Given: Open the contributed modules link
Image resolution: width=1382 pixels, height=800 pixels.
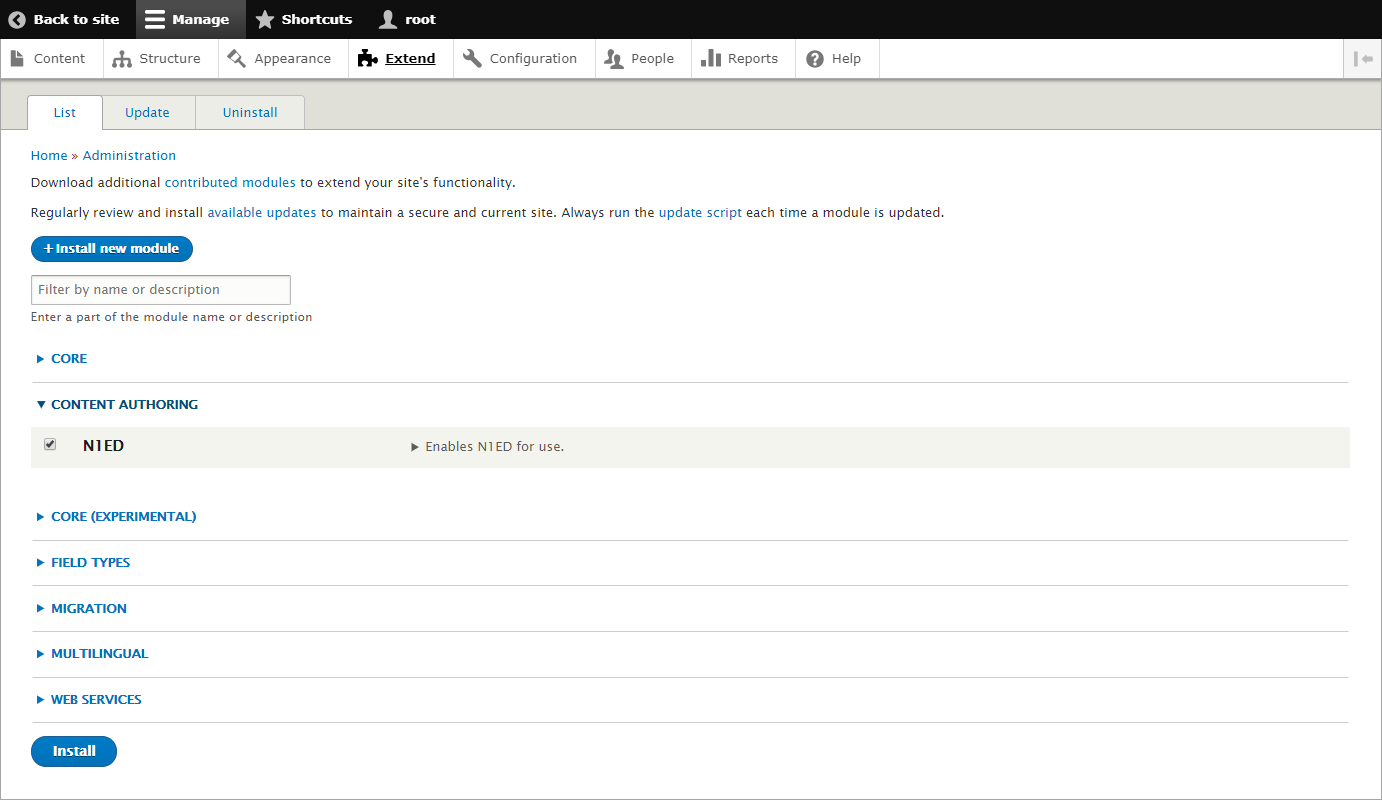Looking at the screenshot, I should (x=230, y=183).
